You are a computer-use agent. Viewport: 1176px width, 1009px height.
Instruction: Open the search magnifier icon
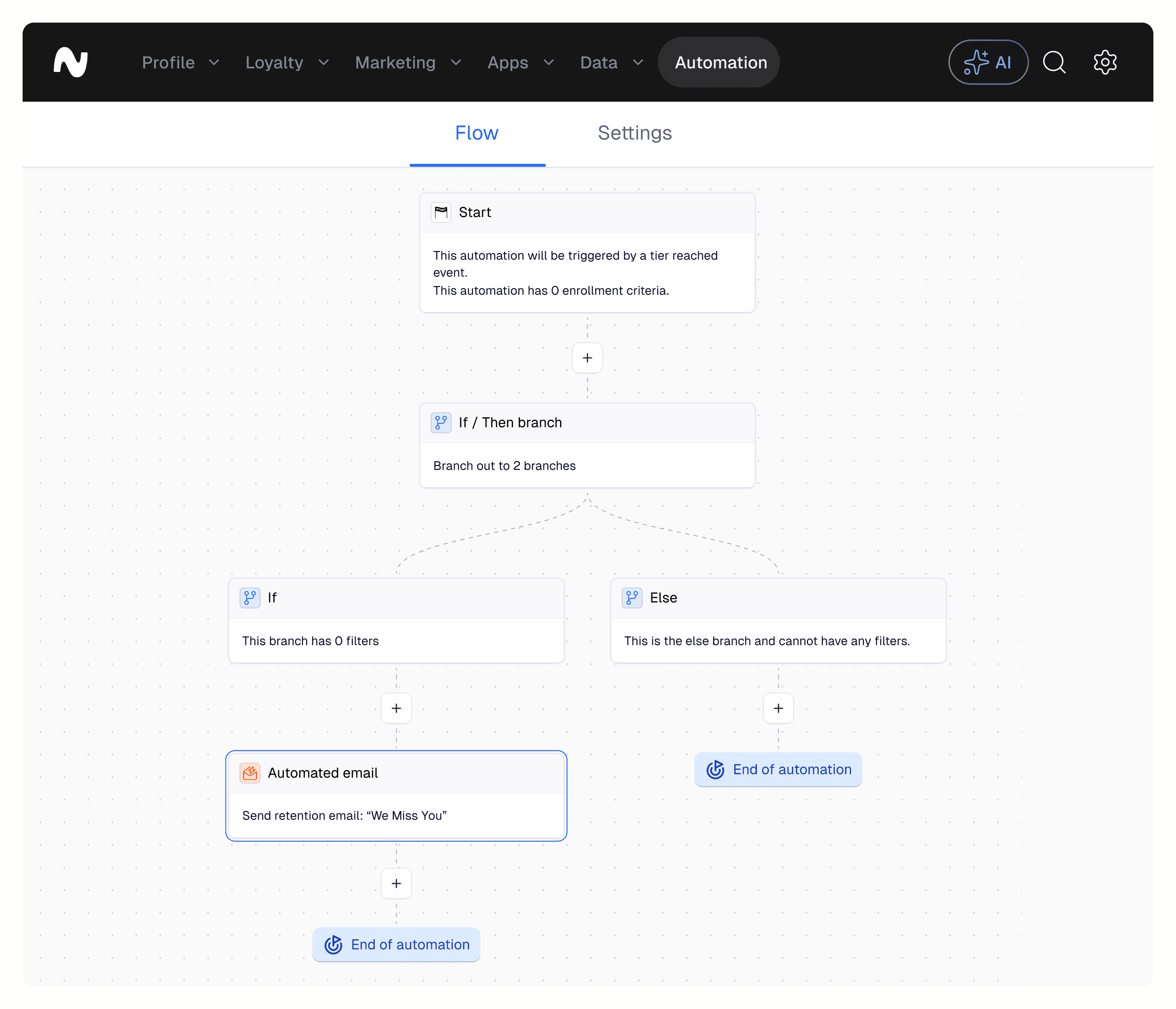point(1054,63)
